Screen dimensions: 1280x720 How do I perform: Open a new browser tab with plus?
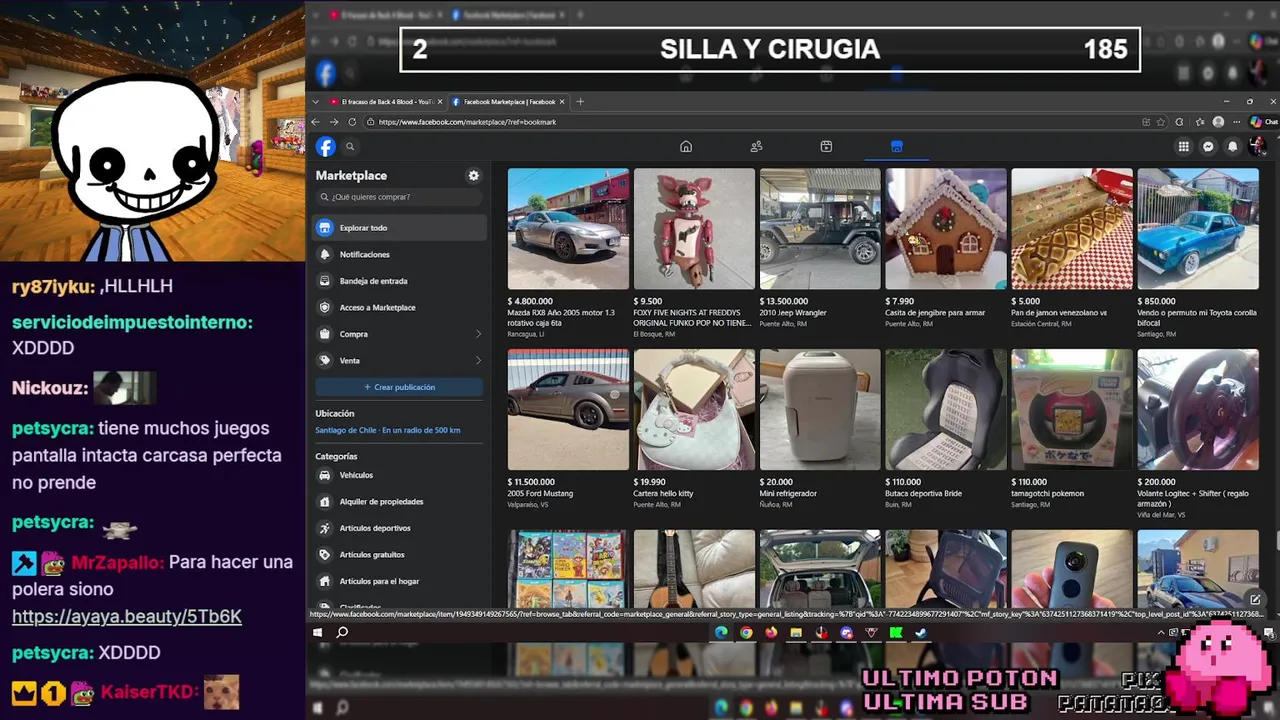(580, 102)
